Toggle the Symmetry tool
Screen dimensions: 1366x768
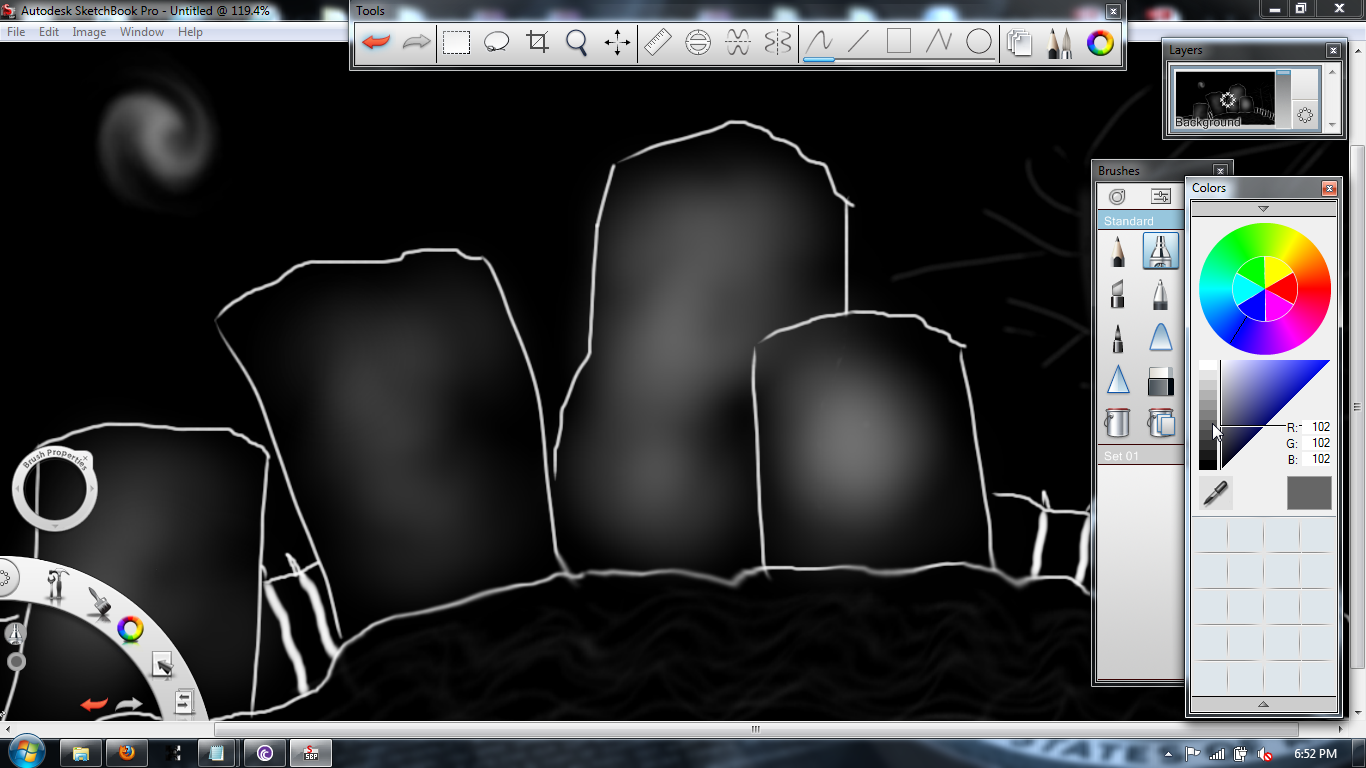(x=777, y=42)
